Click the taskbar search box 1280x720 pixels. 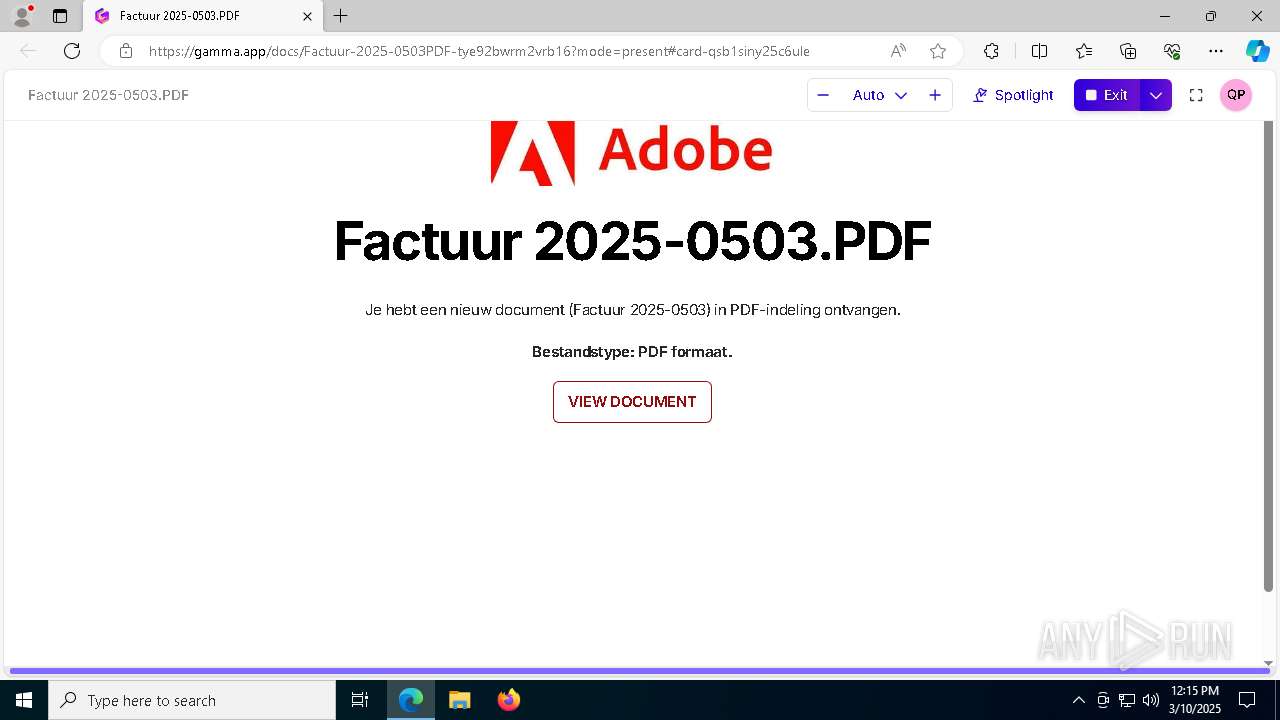(192, 700)
